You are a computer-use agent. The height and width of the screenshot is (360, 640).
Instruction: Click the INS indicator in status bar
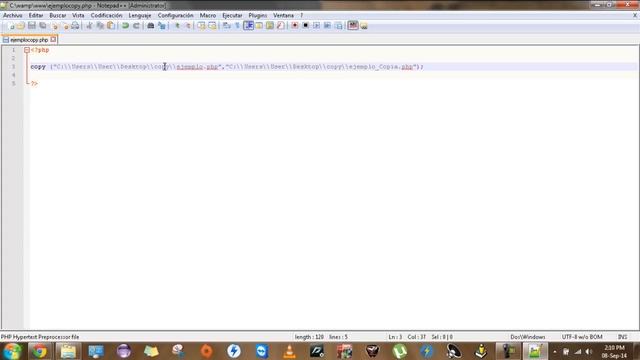pos(622,337)
